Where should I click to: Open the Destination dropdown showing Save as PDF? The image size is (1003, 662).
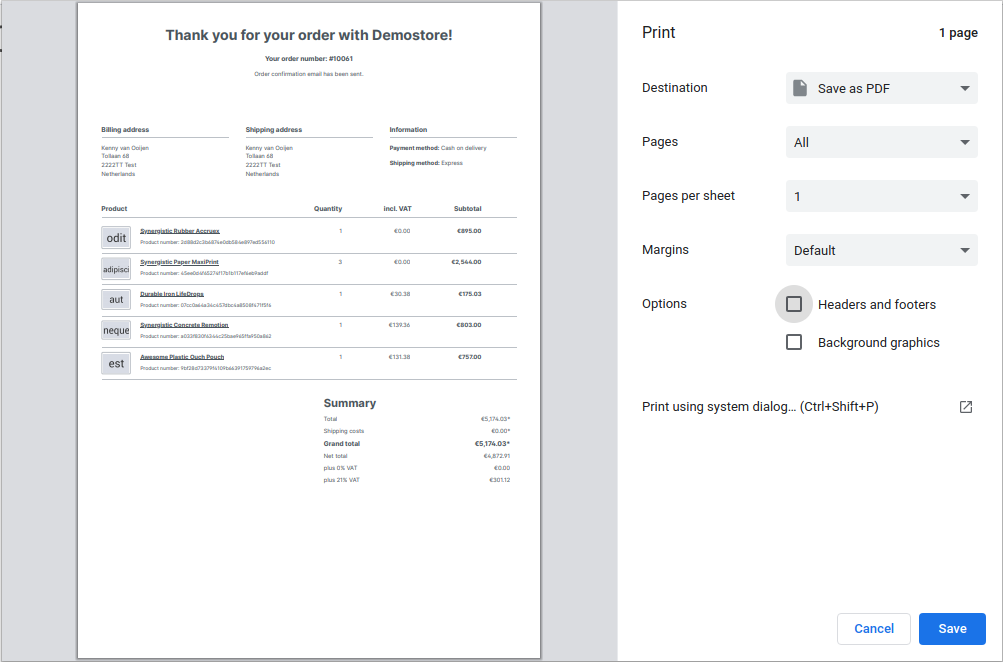pos(881,88)
